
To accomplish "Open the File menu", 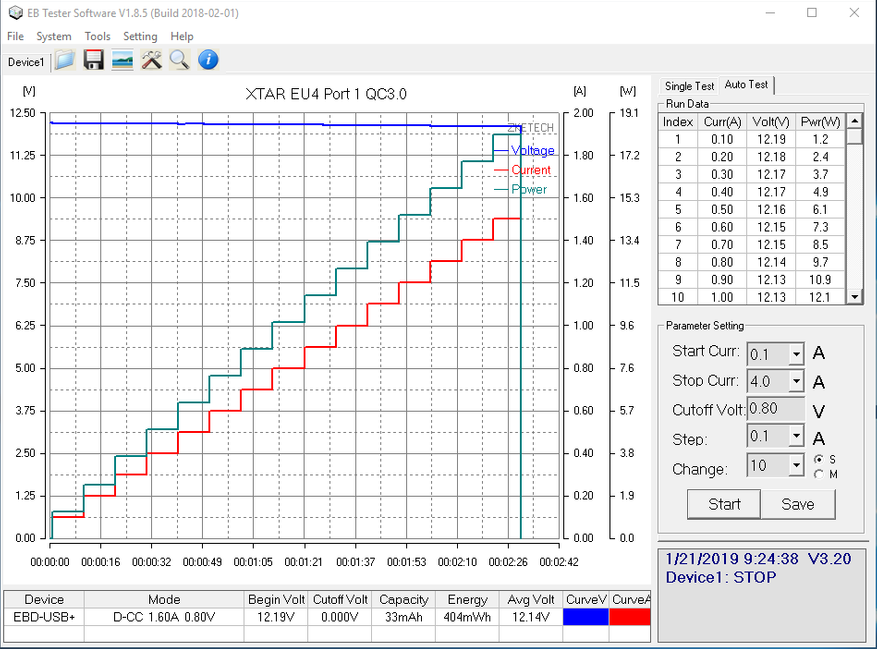I will click(x=15, y=36).
